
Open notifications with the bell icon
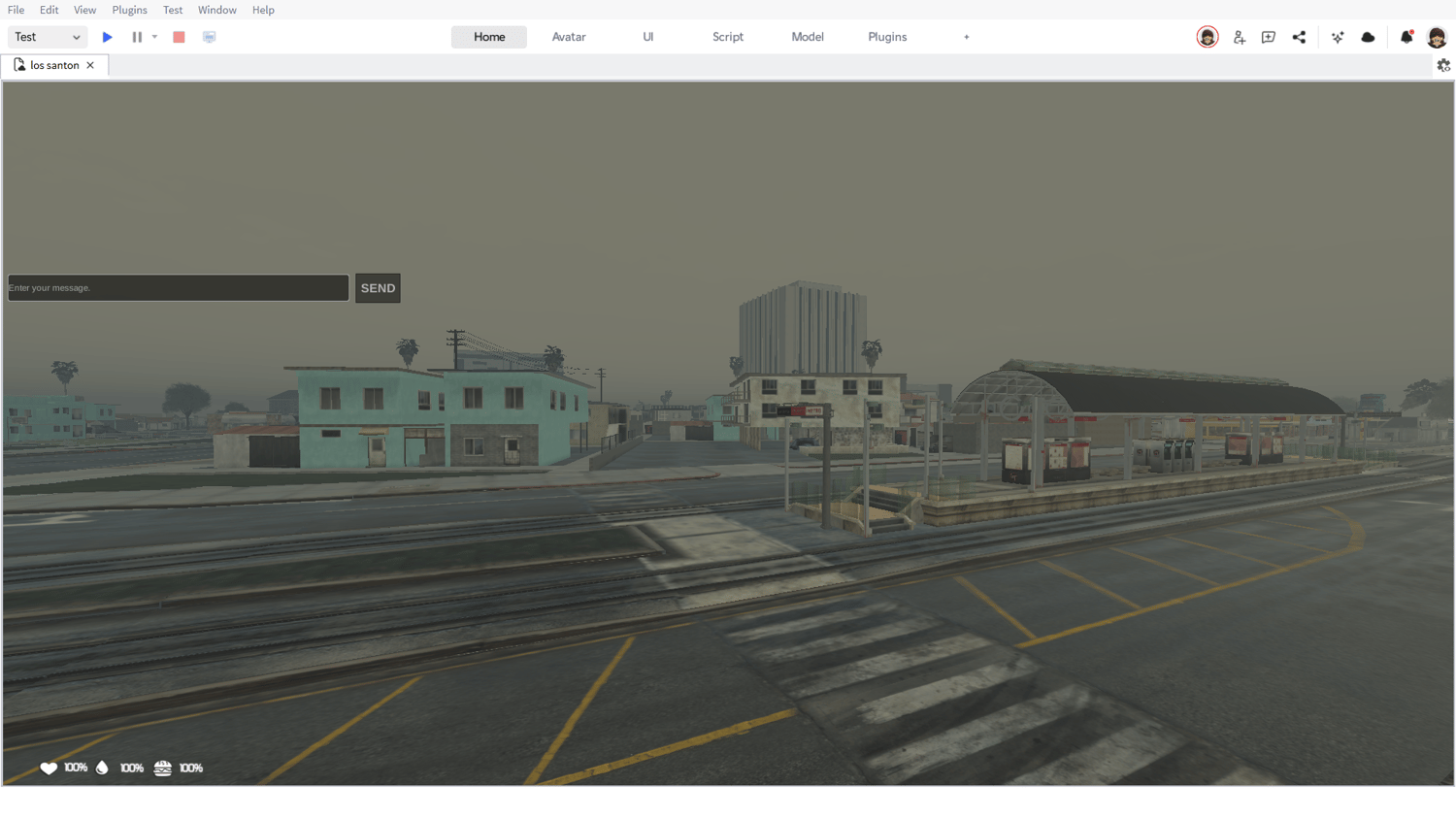click(x=1406, y=37)
